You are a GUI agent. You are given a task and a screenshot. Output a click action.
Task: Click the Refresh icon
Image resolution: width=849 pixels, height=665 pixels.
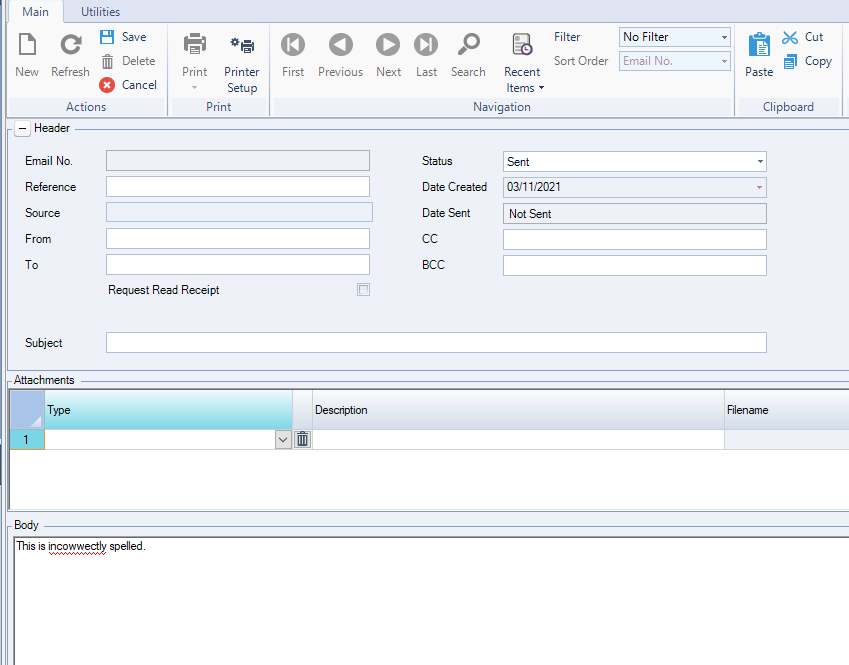[x=70, y=45]
